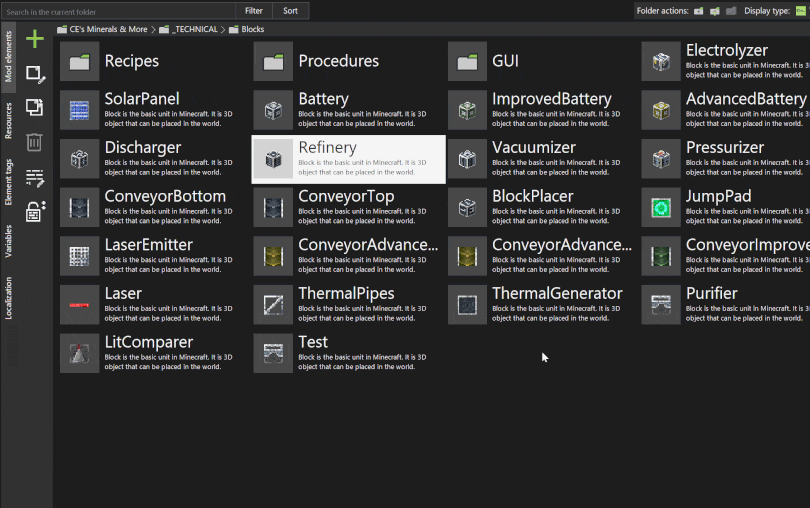Select the ConveyorImprove block icon
The image size is (810, 508).
pyautogui.click(x=661, y=256)
